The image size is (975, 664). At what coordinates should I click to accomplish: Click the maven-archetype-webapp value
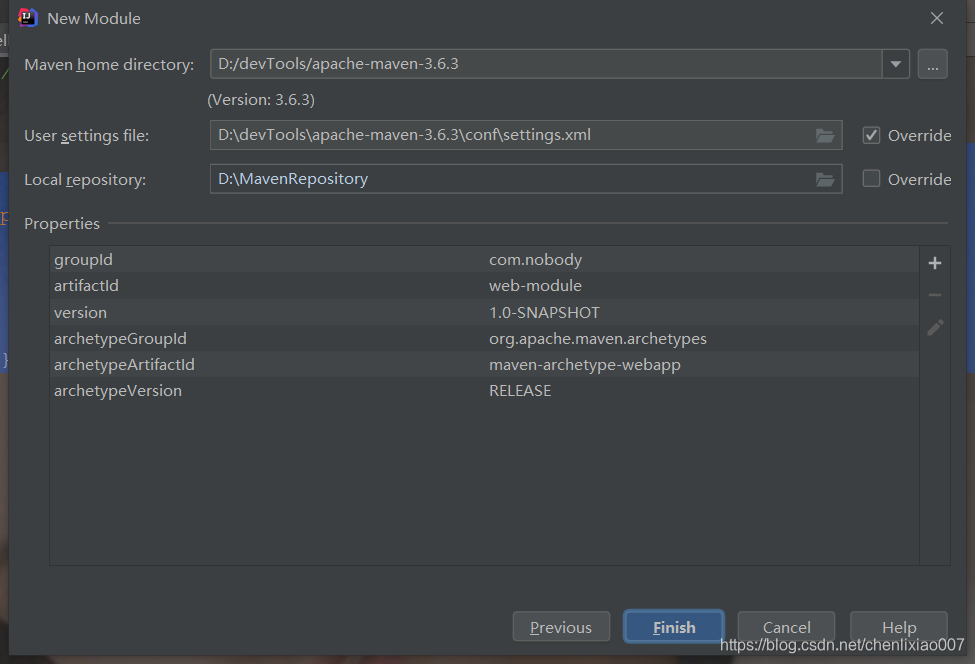click(585, 365)
